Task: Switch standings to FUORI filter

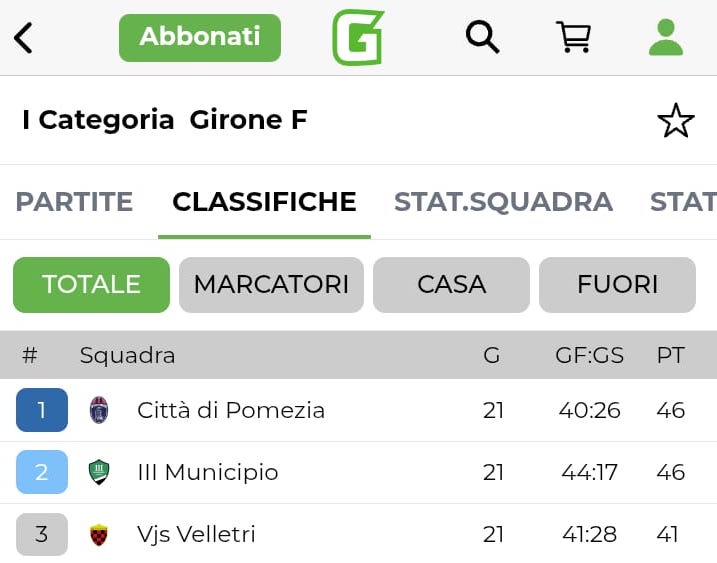Action: point(617,285)
